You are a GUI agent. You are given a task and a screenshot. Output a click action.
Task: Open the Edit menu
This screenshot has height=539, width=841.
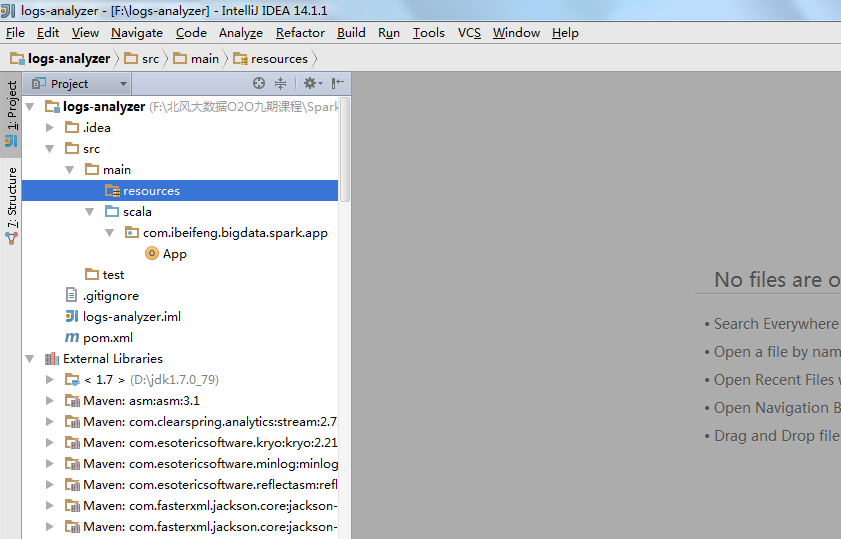click(x=48, y=33)
